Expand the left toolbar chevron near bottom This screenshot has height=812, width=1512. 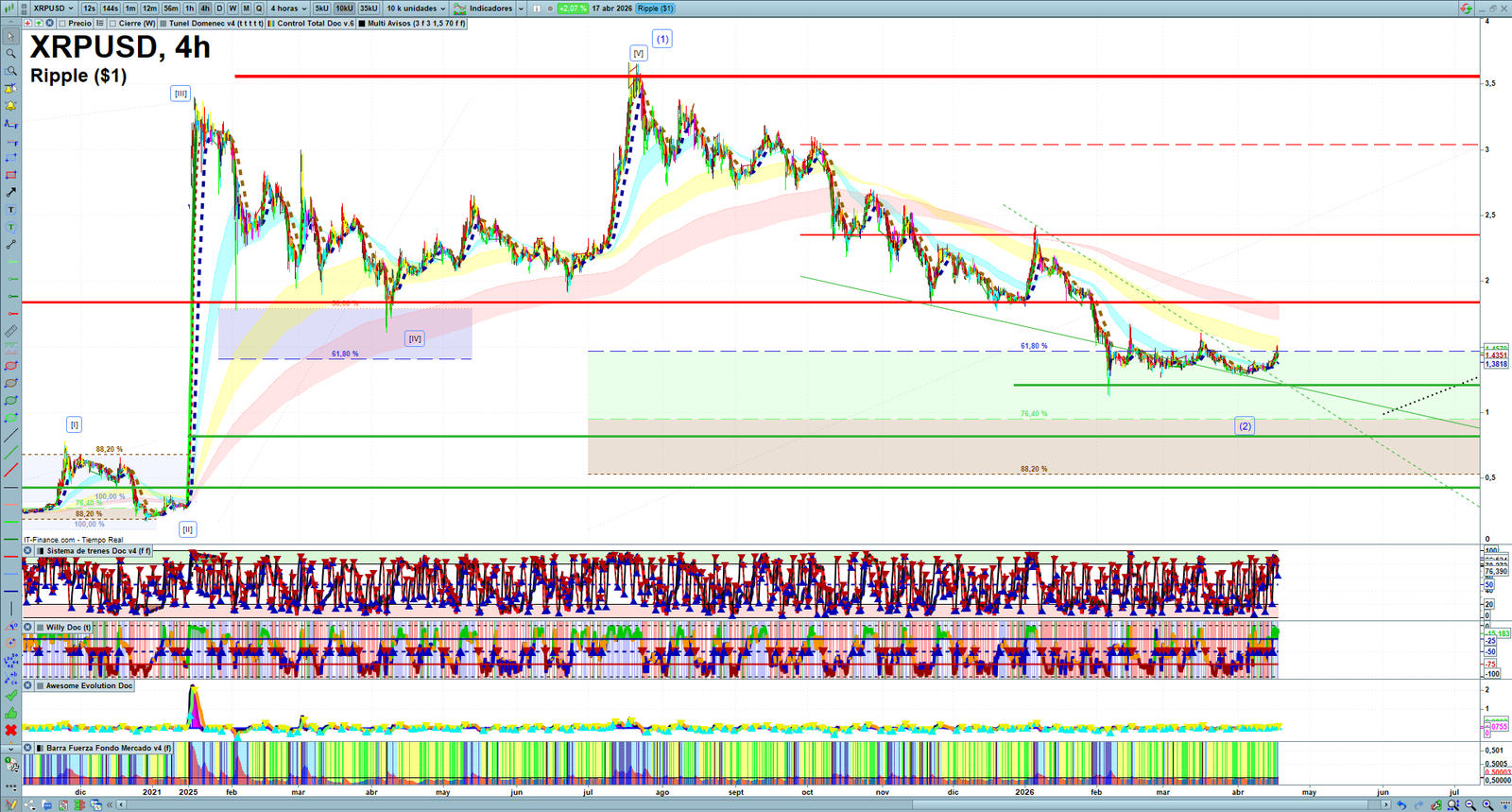(x=10, y=748)
